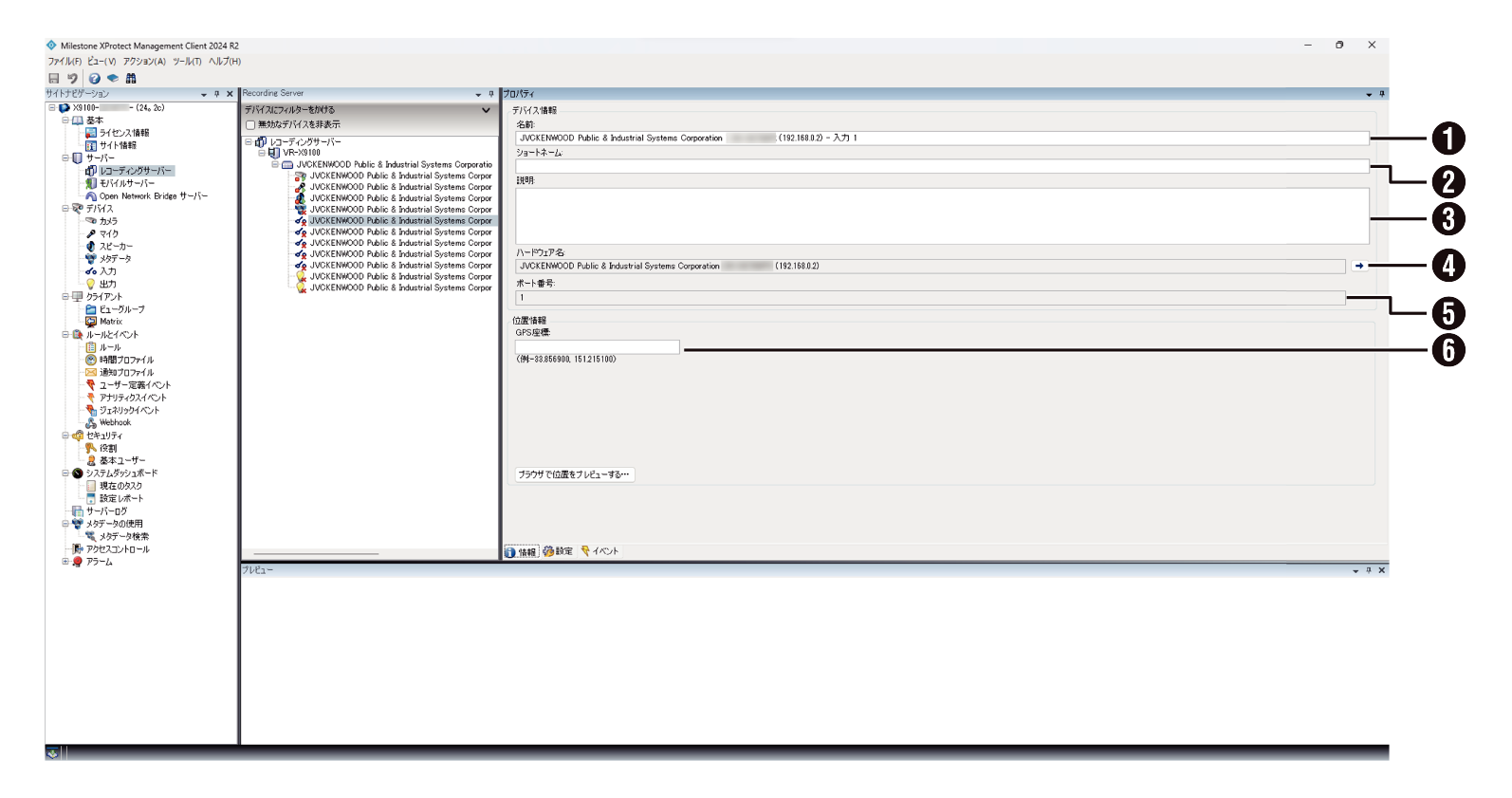Click the ショートネーム input field
Viewport: 1512px width, 798px height.
pos(942,166)
